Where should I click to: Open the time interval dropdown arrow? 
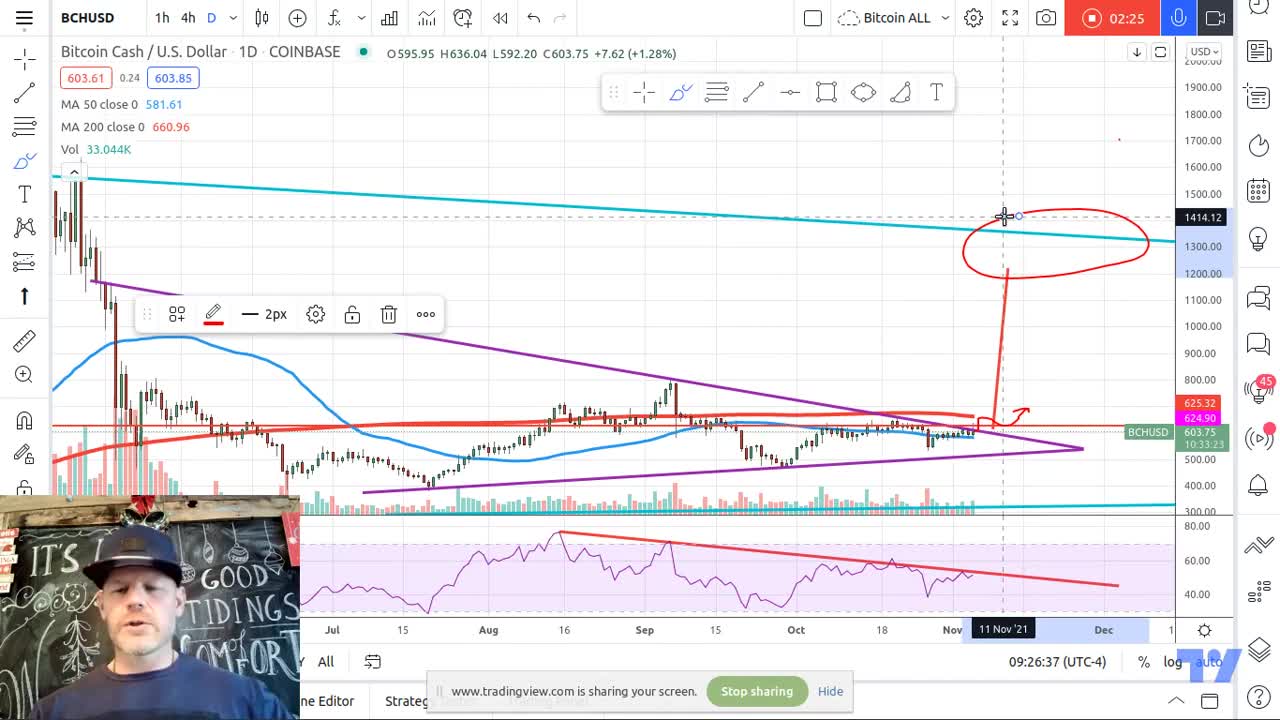(233, 18)
